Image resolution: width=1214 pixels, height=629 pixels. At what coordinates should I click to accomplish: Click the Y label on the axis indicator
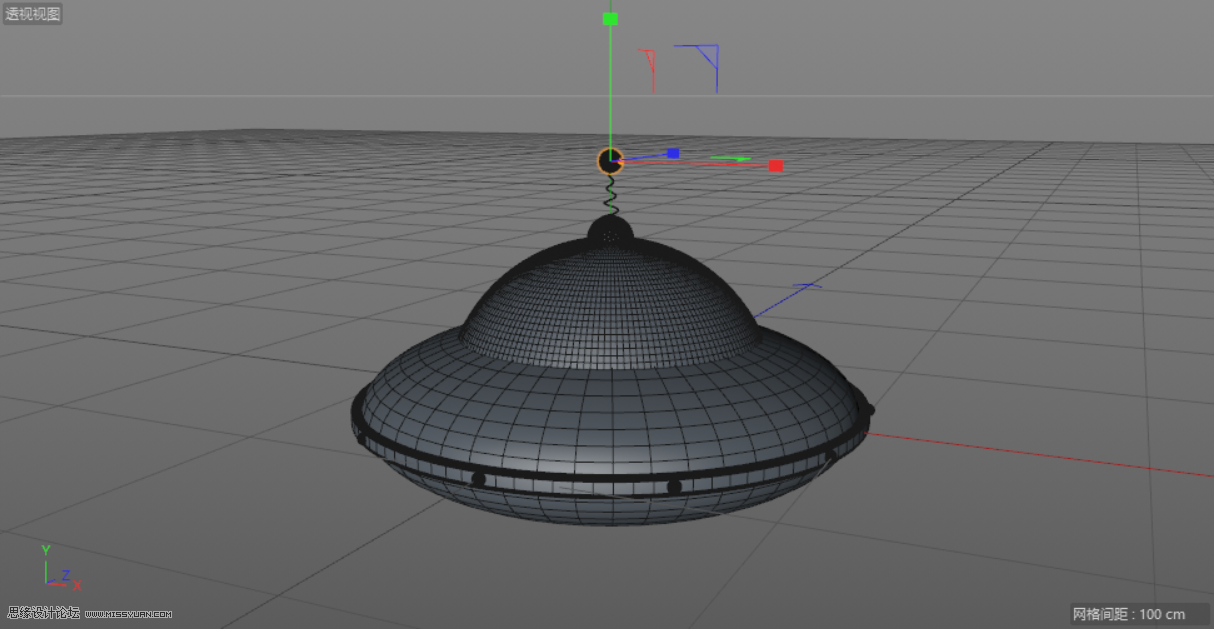pyautogui.click(x=44, y=549)
